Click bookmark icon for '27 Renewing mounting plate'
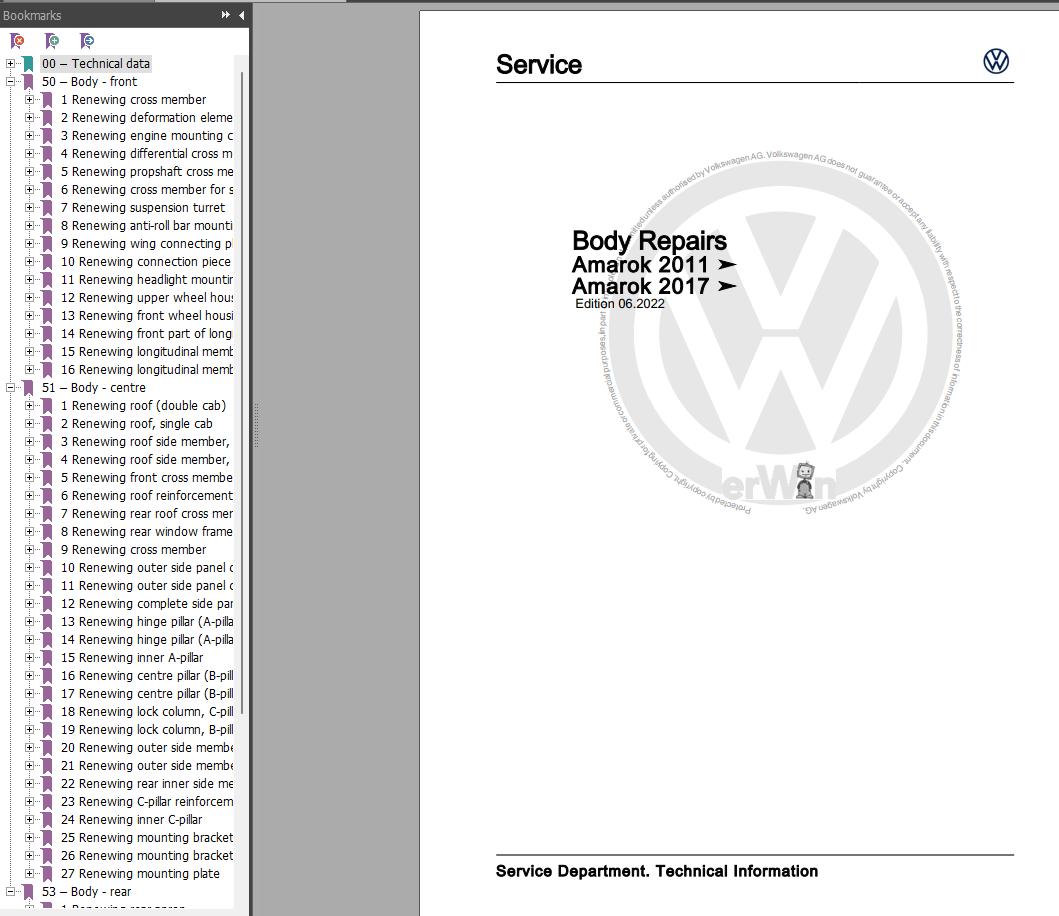This screenshot has height=916, width=1059. [47, 874]
